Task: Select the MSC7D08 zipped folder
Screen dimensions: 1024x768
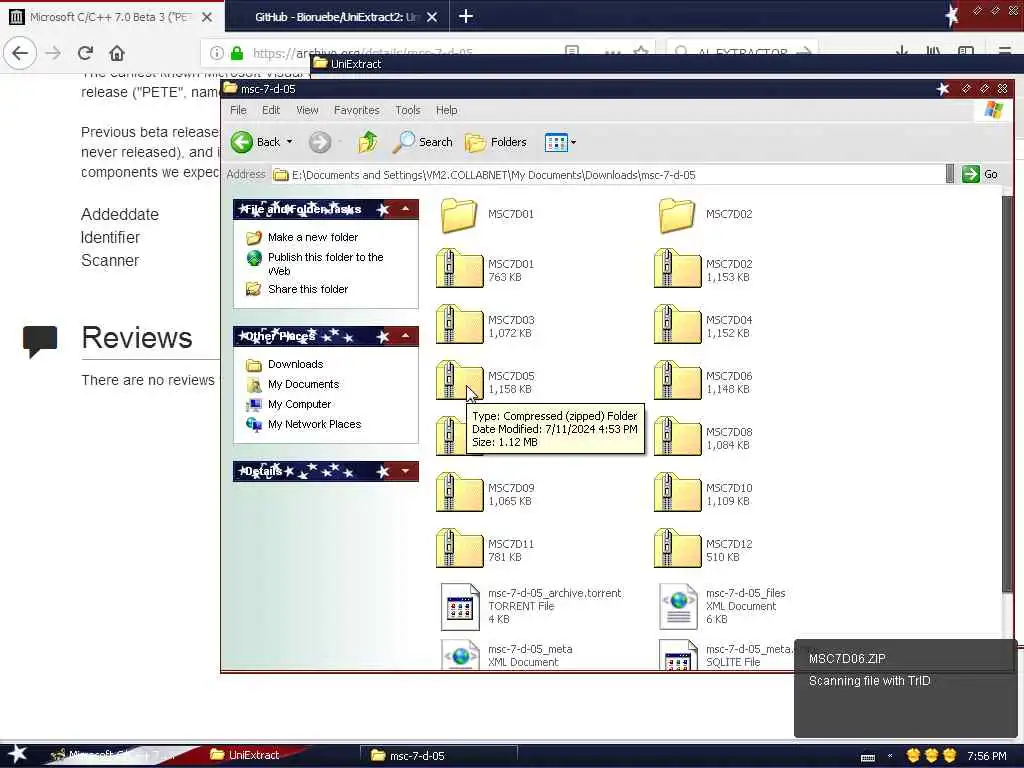Action: (705, 438)
